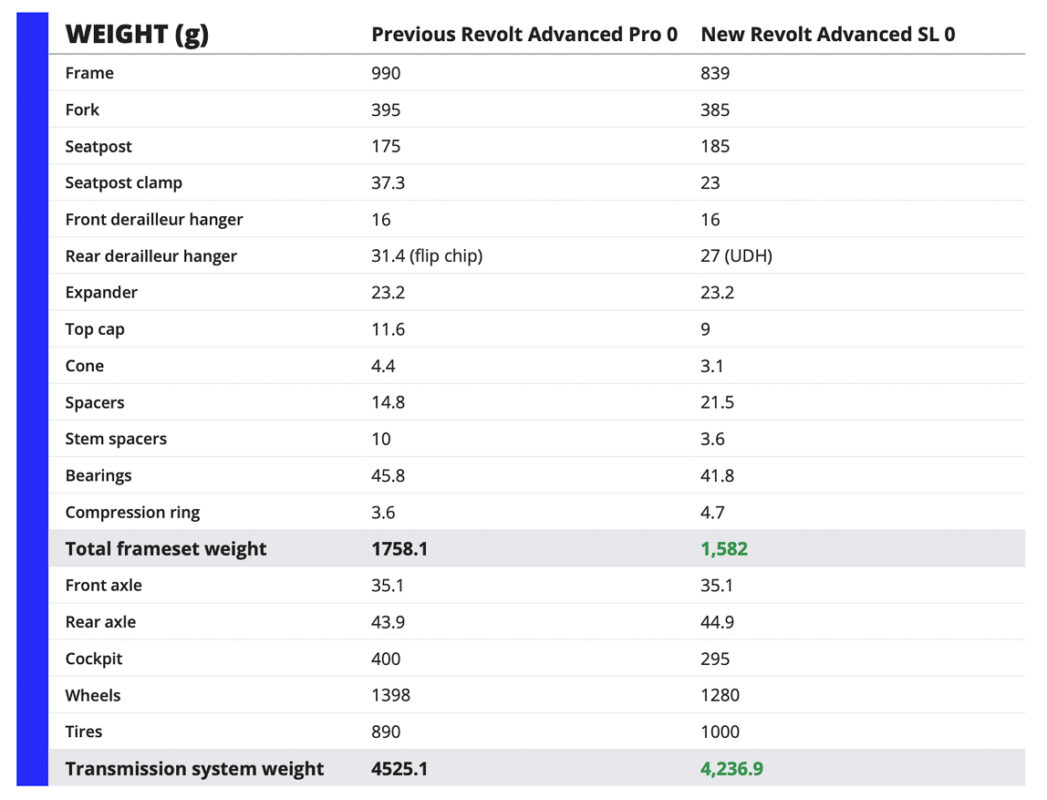Click the Wheels value 1398
1047x800 pixels.
(x=391, y=695)
